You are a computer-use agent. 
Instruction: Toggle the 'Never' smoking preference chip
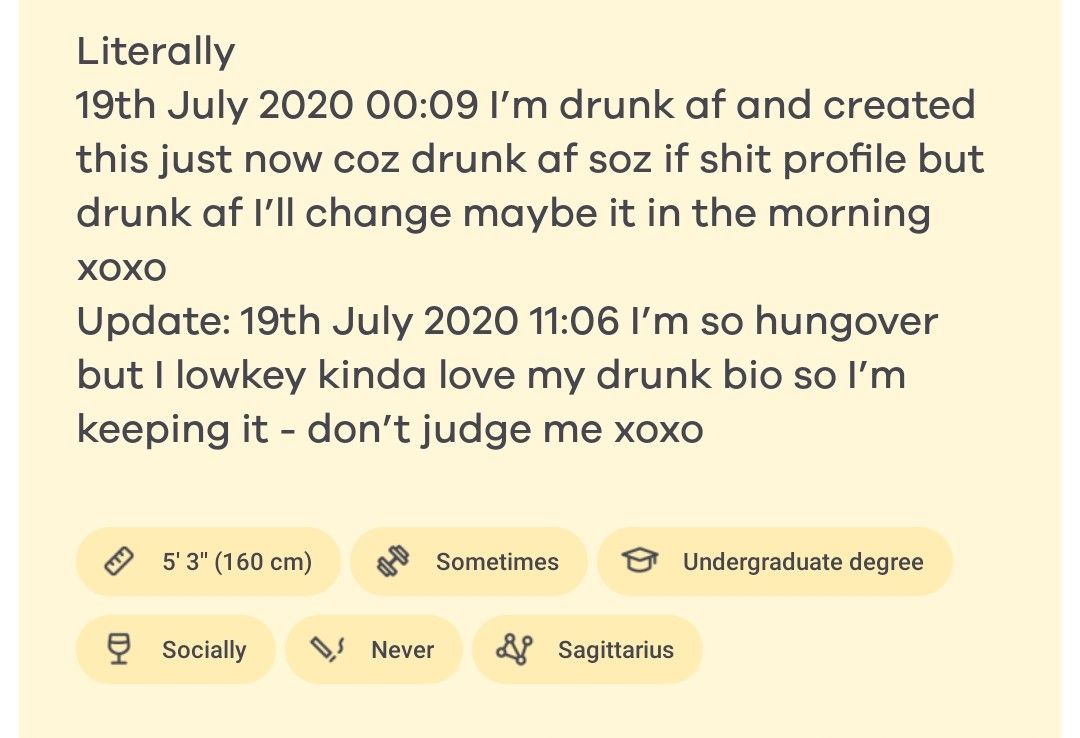click(375, 650)
